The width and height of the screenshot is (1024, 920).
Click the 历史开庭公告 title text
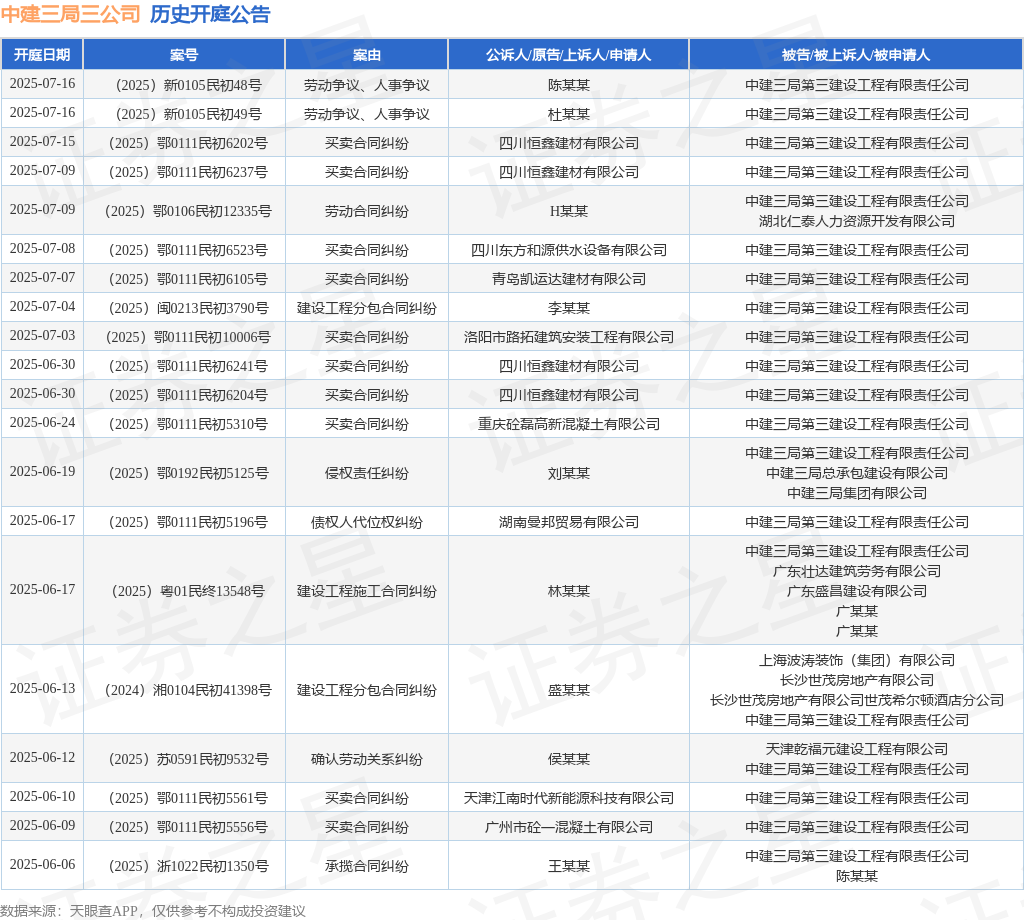210,14
